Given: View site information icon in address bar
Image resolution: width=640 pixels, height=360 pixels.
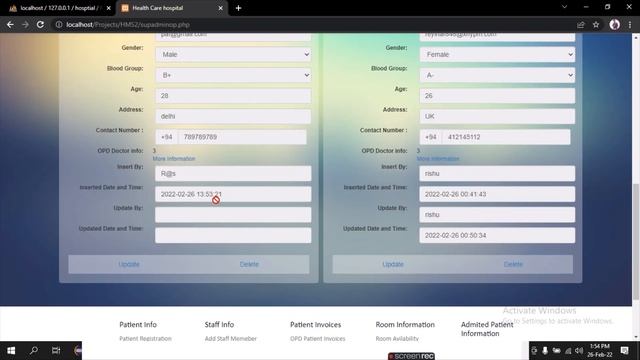Looking at the screenshot, I should pos(59,25).
